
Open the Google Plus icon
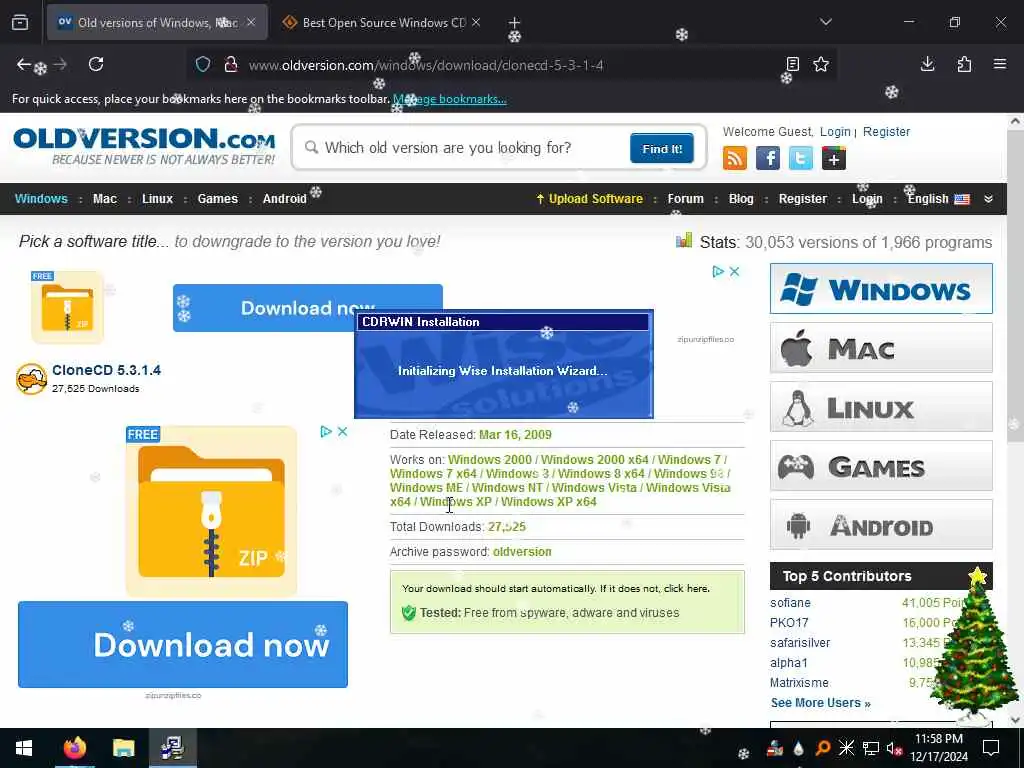(834, 158)
